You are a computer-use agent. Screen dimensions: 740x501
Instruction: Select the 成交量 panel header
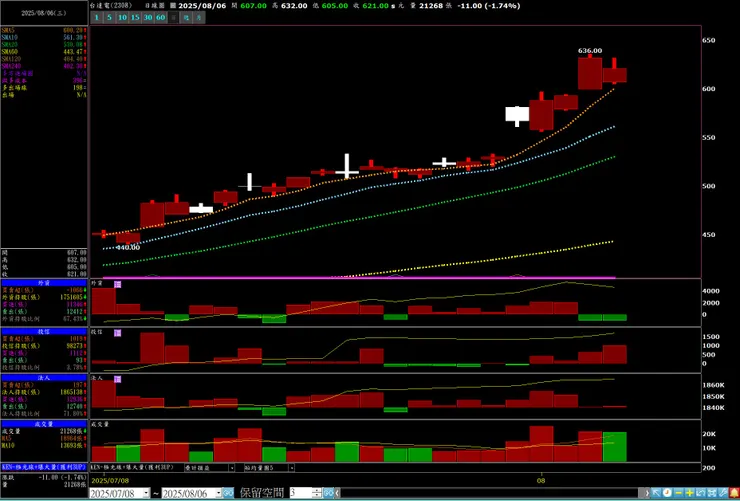(44, 424)
